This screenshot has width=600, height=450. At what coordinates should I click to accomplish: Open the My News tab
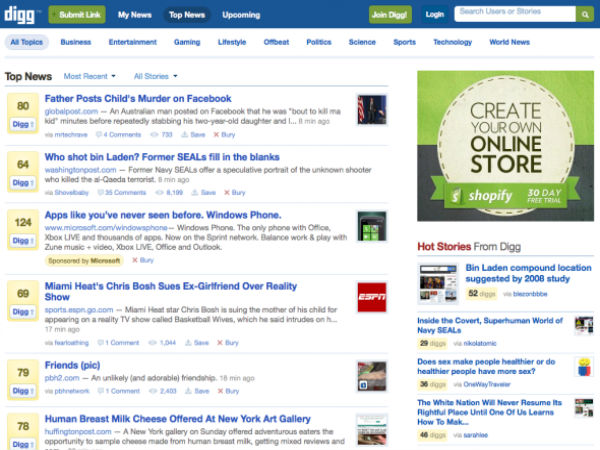[x=135, y=15]
